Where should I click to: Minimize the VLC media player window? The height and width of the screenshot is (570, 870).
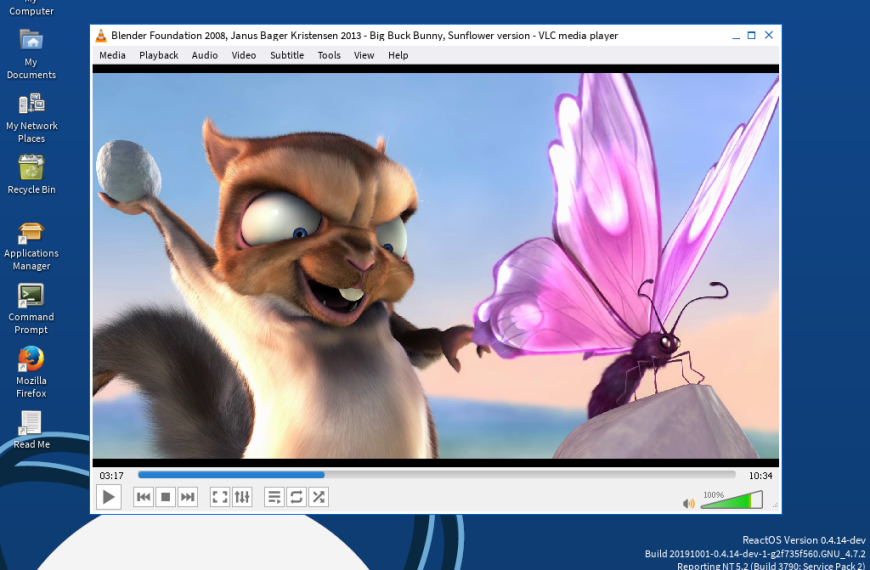[x=736, y=36]
